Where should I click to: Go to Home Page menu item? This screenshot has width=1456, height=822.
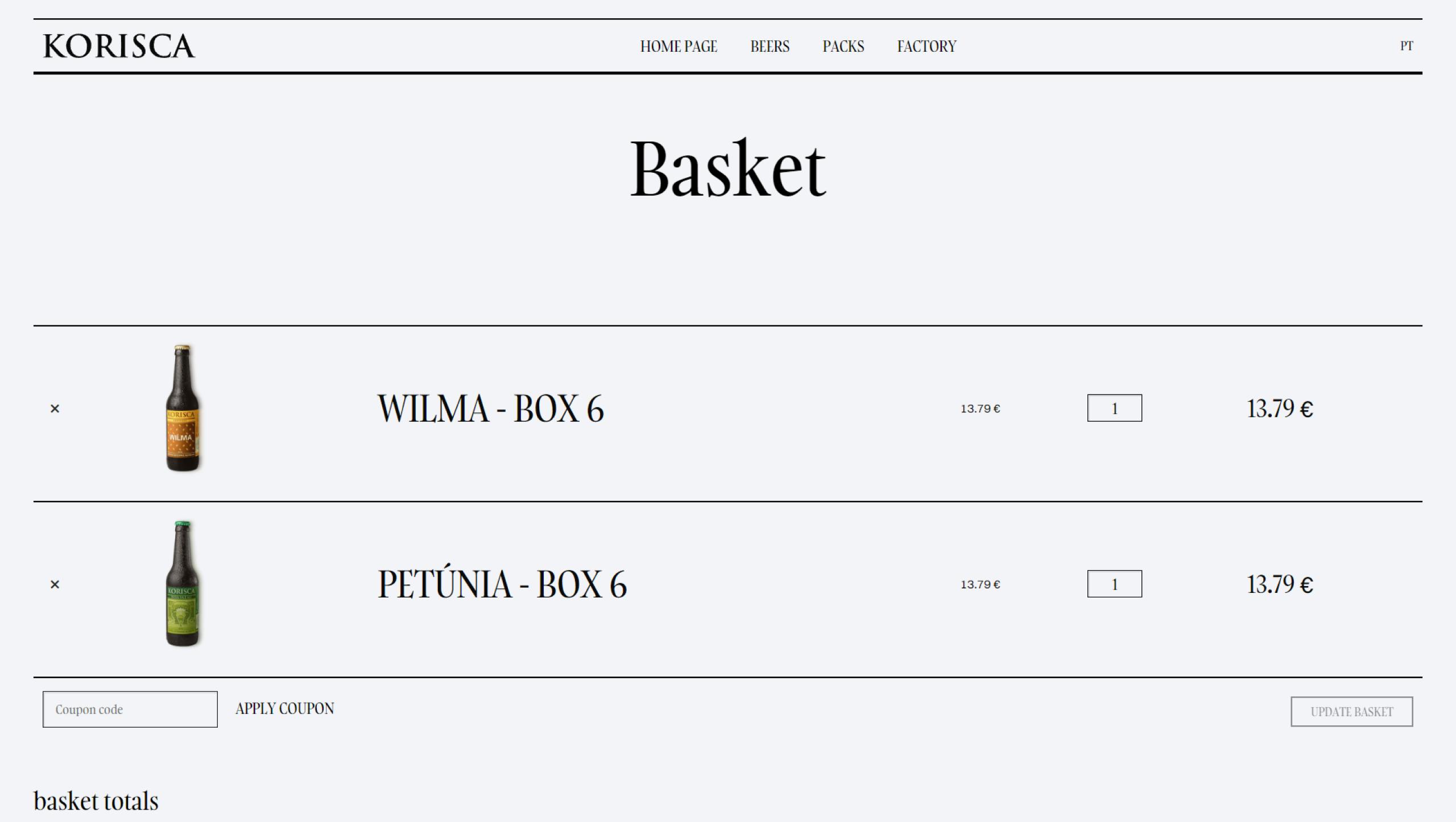(679, 46)
